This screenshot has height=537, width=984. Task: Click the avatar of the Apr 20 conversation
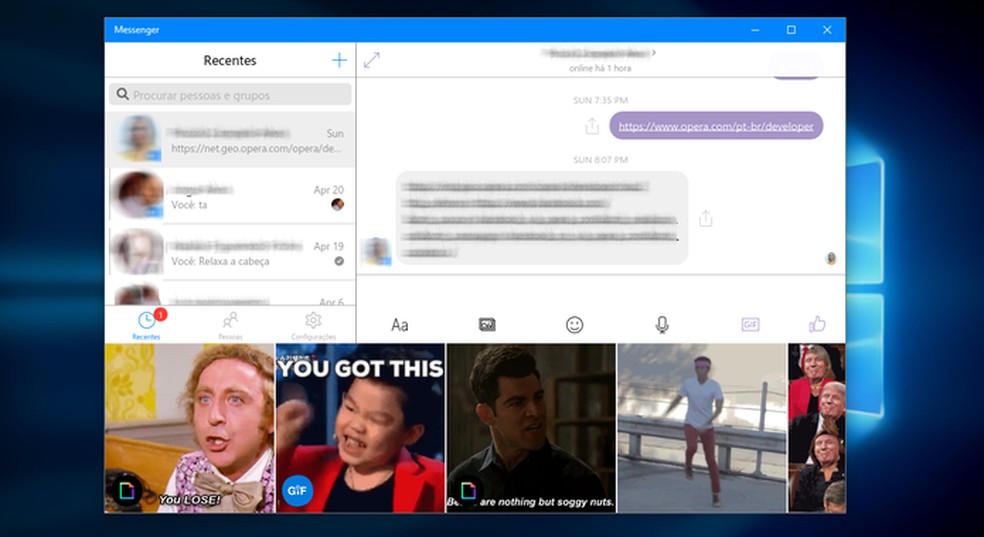click(137, 195)
